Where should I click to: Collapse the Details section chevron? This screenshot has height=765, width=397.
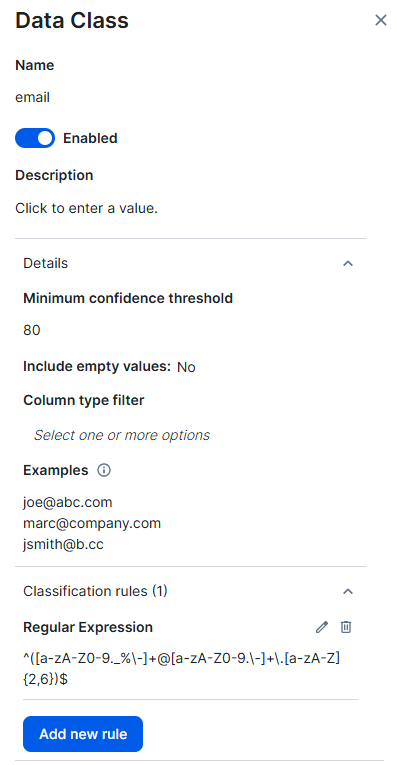point(348,263)
